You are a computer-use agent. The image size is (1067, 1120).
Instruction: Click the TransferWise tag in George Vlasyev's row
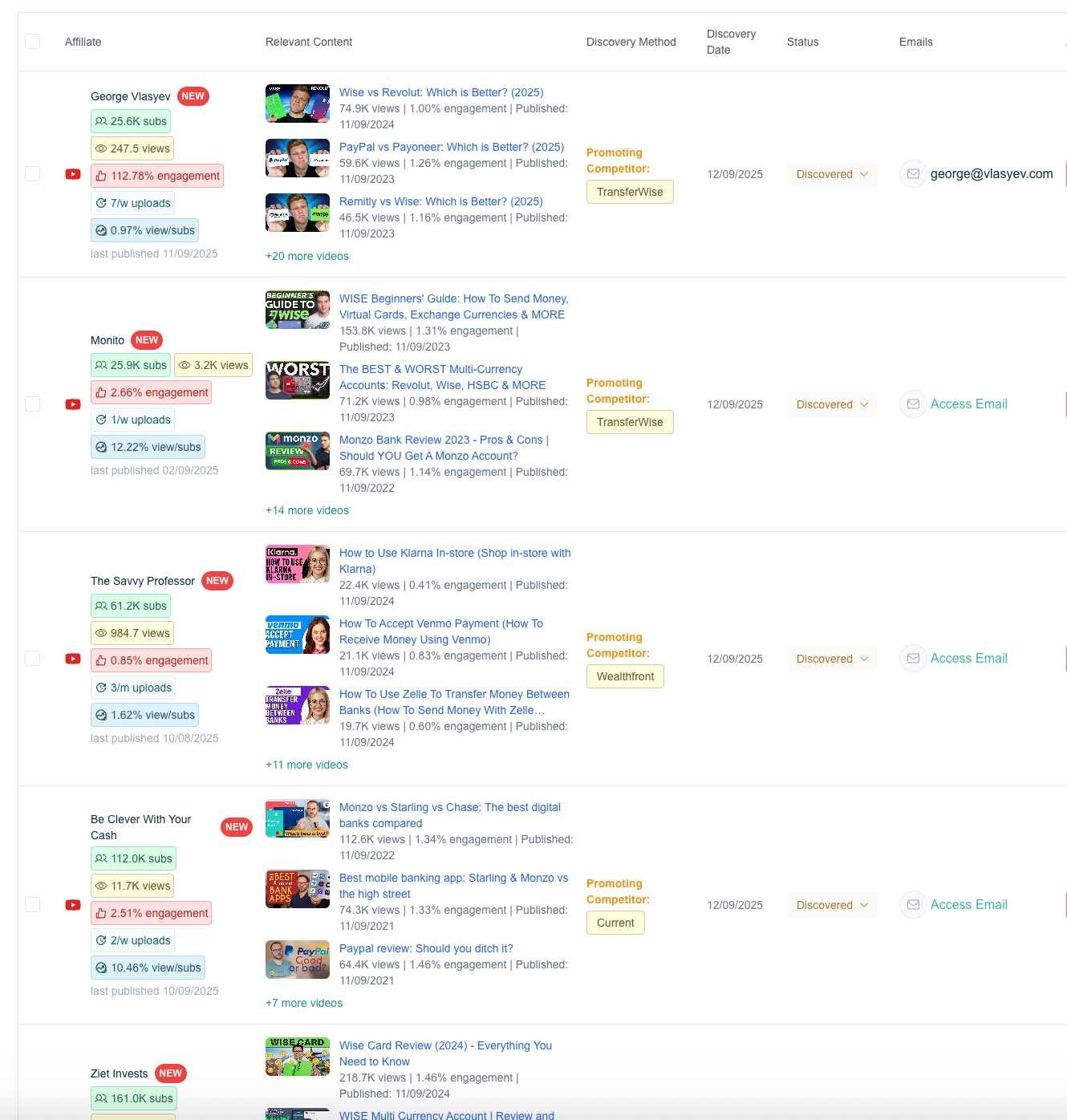point(630,192)
